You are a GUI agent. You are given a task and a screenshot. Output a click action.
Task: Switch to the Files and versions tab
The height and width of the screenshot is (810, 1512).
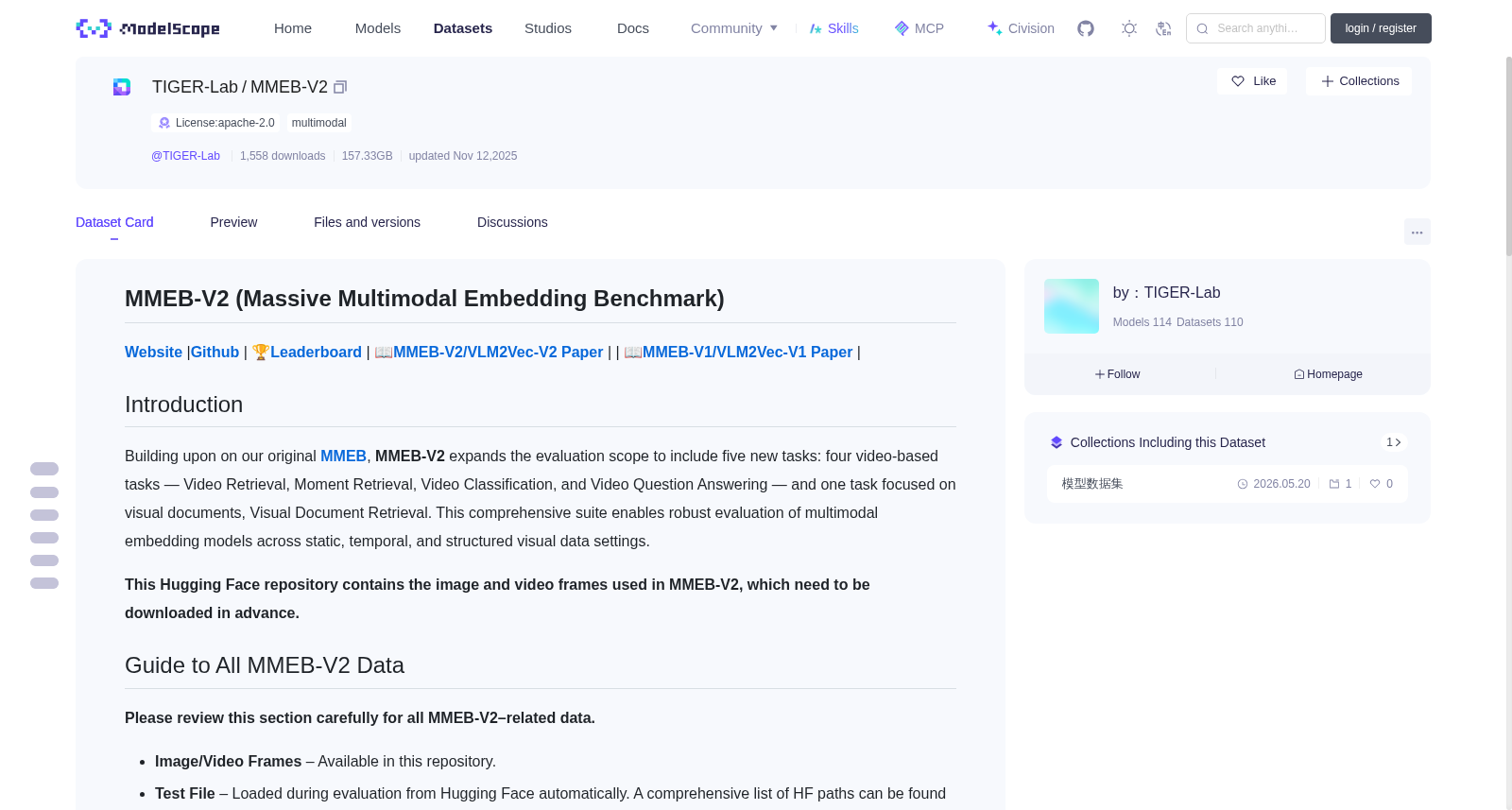tap(367, 222)
